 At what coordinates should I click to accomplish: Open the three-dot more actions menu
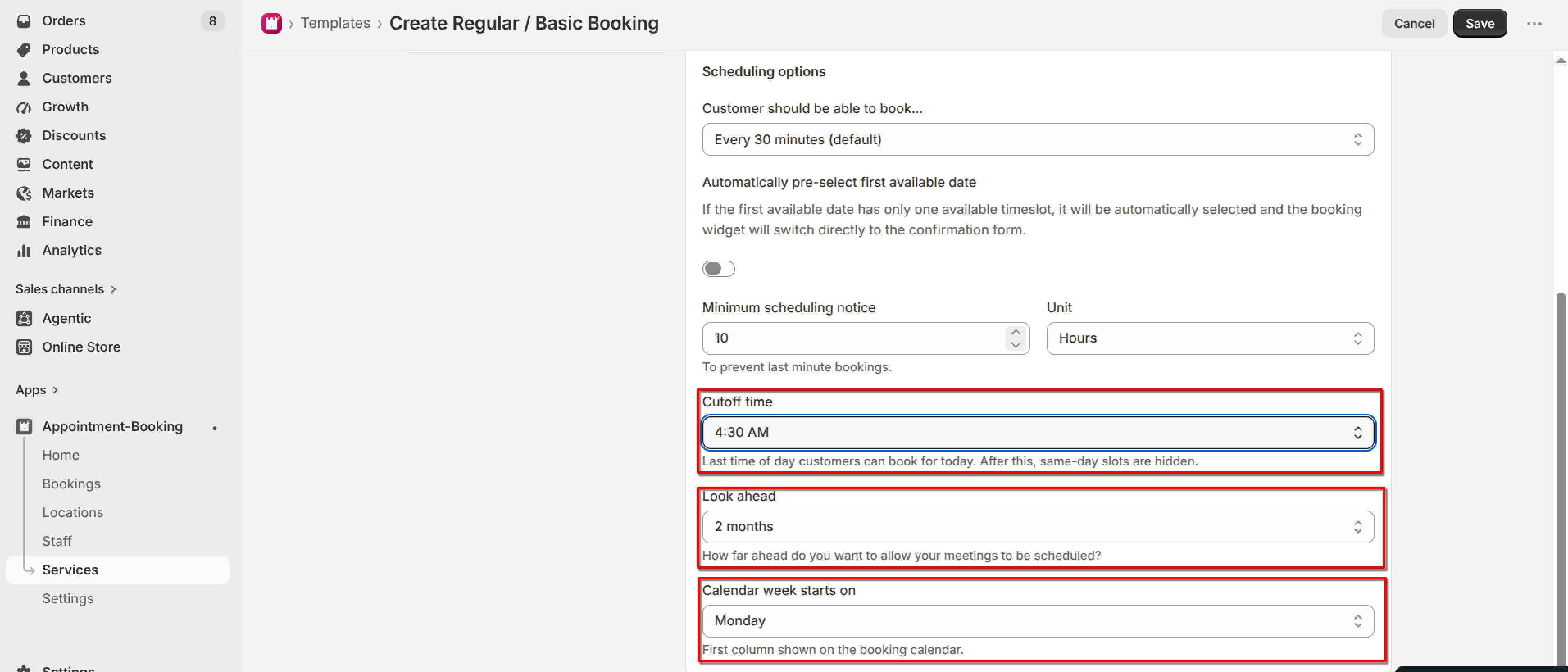point(1534,23)
